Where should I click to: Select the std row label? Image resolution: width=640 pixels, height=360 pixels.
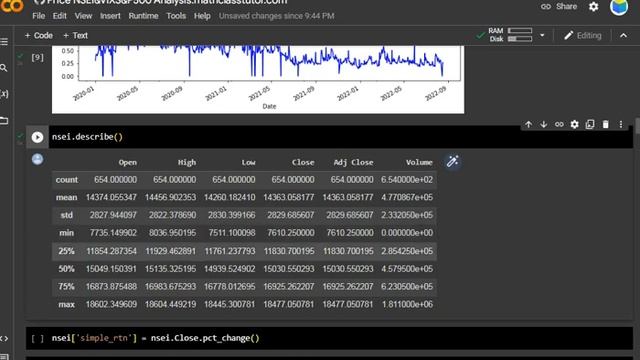click(x=67, y=215)
